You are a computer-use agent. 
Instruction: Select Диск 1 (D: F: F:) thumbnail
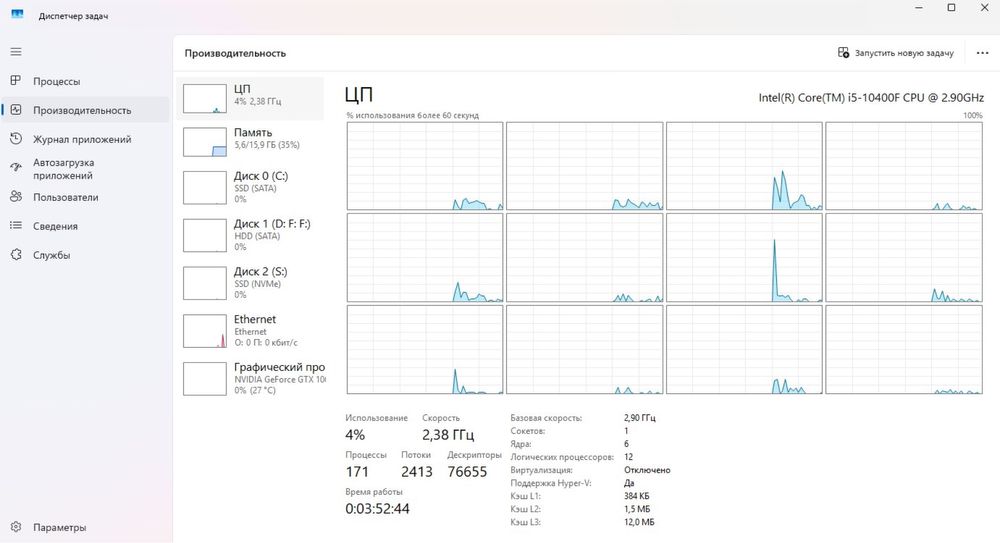(x=205, y=235)
